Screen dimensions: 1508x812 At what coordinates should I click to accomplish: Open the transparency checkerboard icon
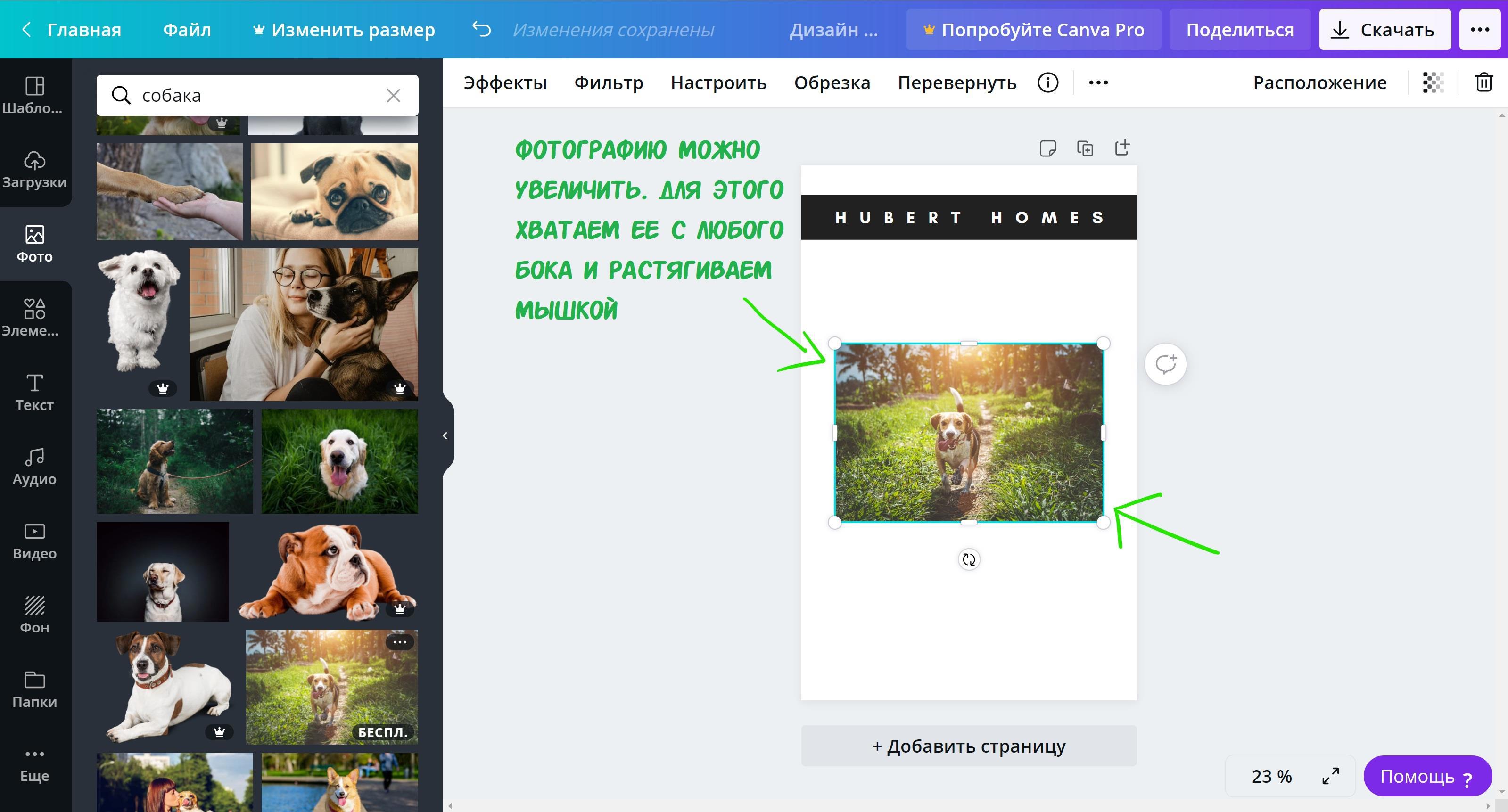1433,82
